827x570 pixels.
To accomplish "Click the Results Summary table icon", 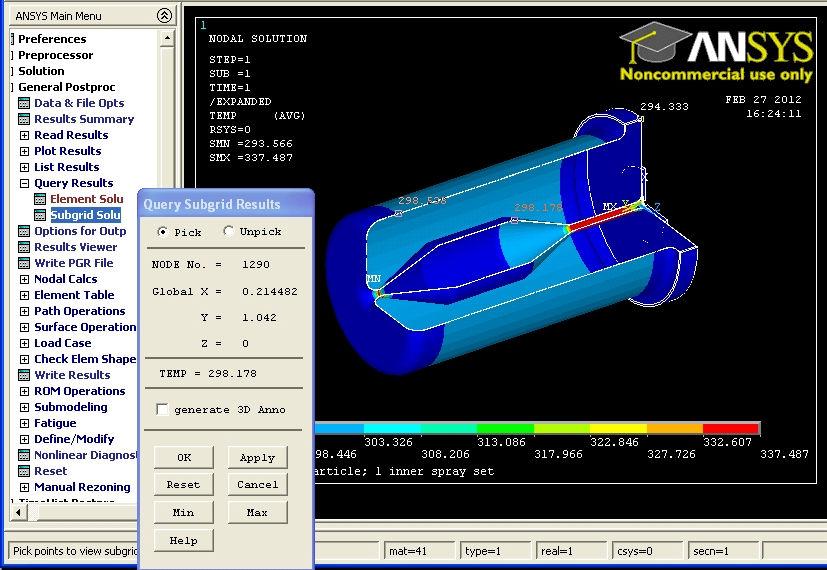I will (24, 119).
